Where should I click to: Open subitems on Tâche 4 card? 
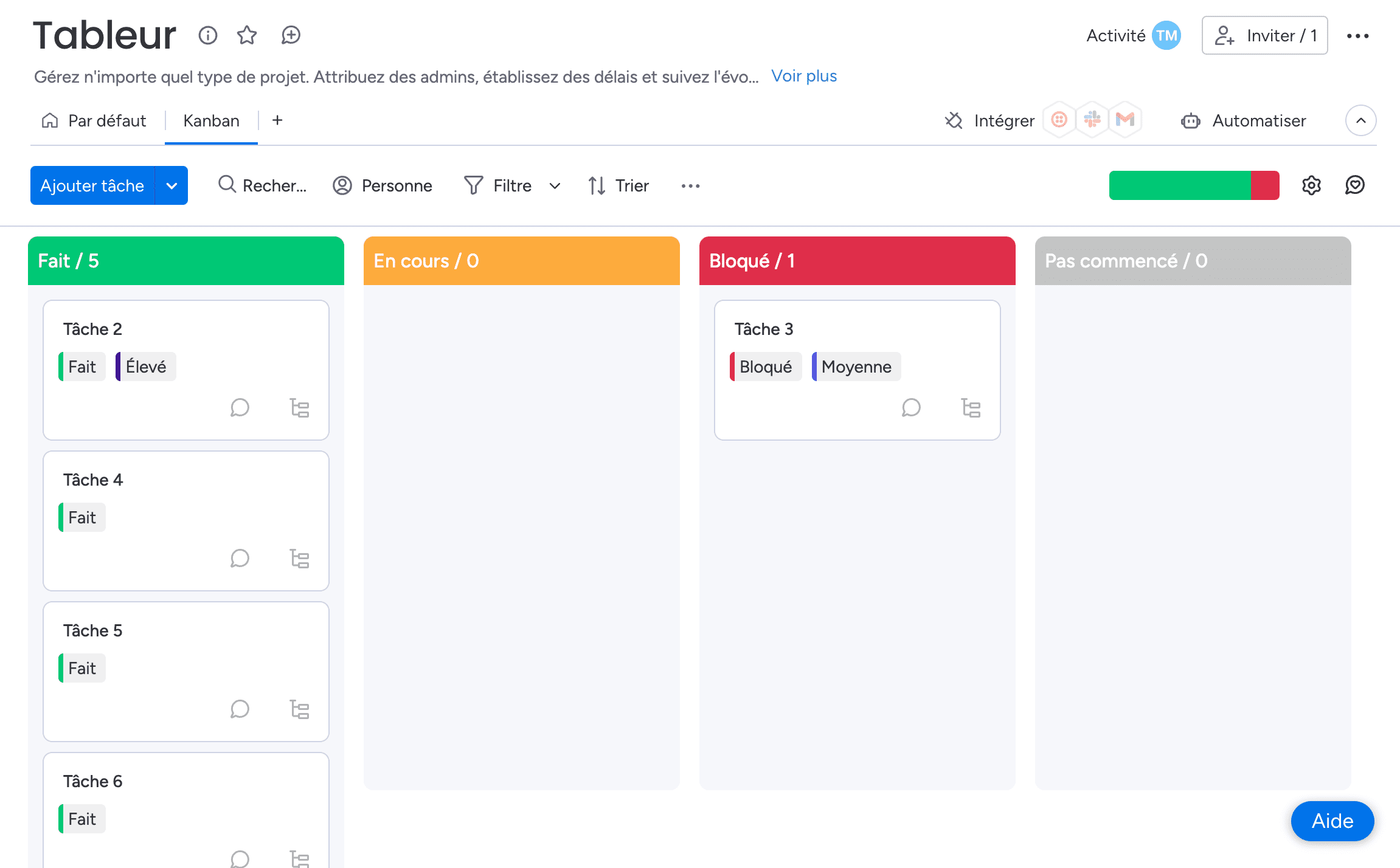(x=299, y=558)
